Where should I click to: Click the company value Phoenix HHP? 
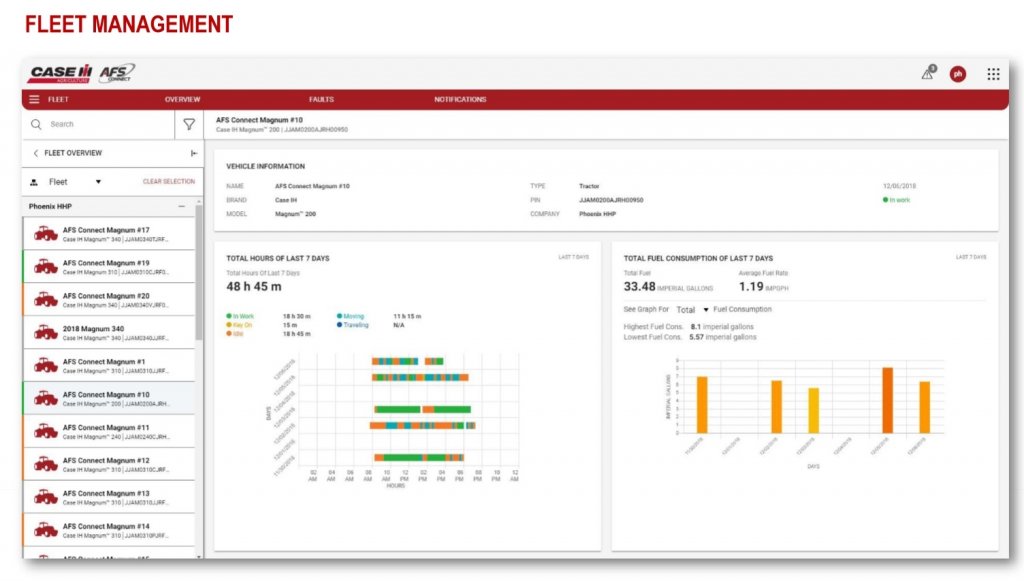[x=598, y=214]
